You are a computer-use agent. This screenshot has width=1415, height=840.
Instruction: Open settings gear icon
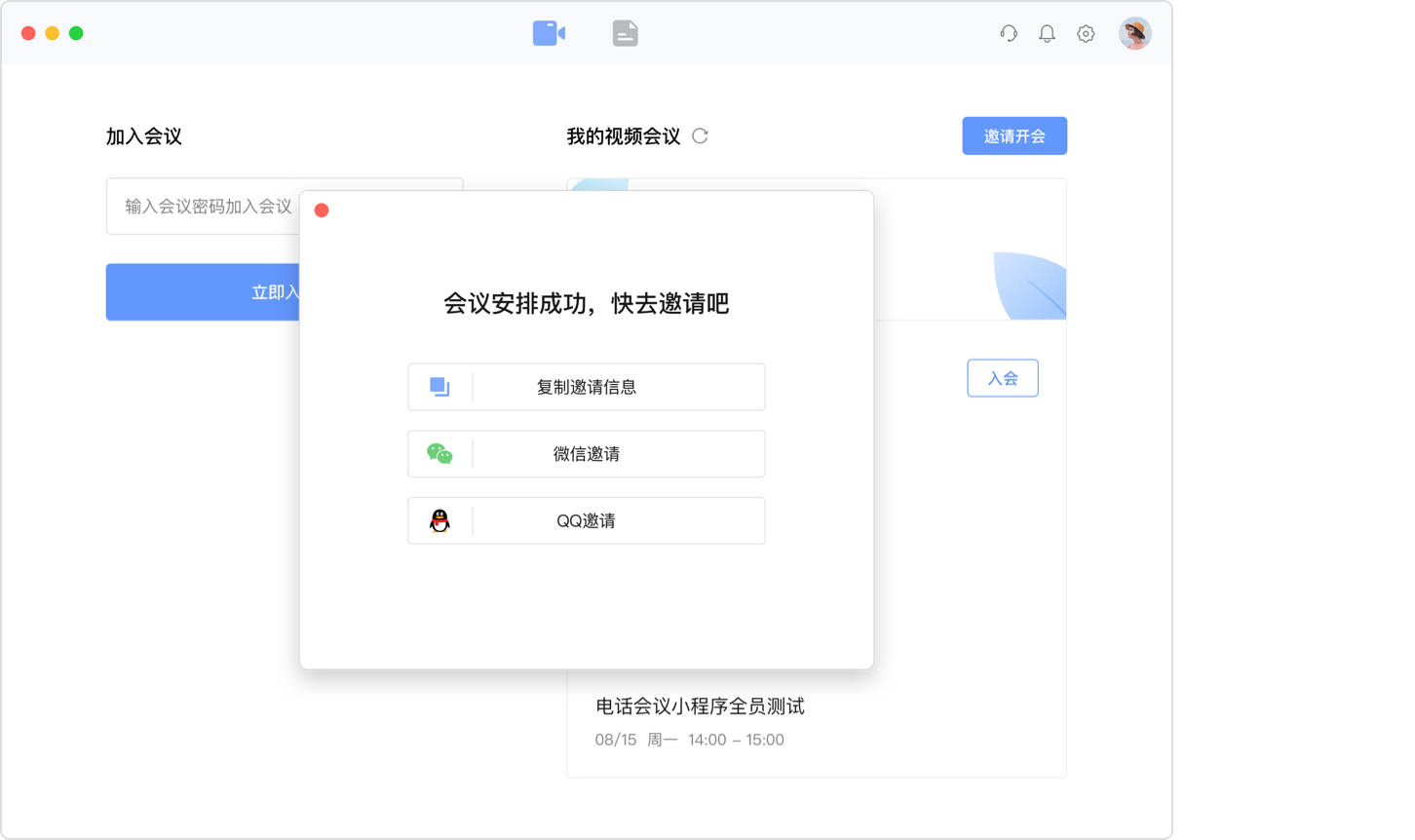coord(1086,33)
